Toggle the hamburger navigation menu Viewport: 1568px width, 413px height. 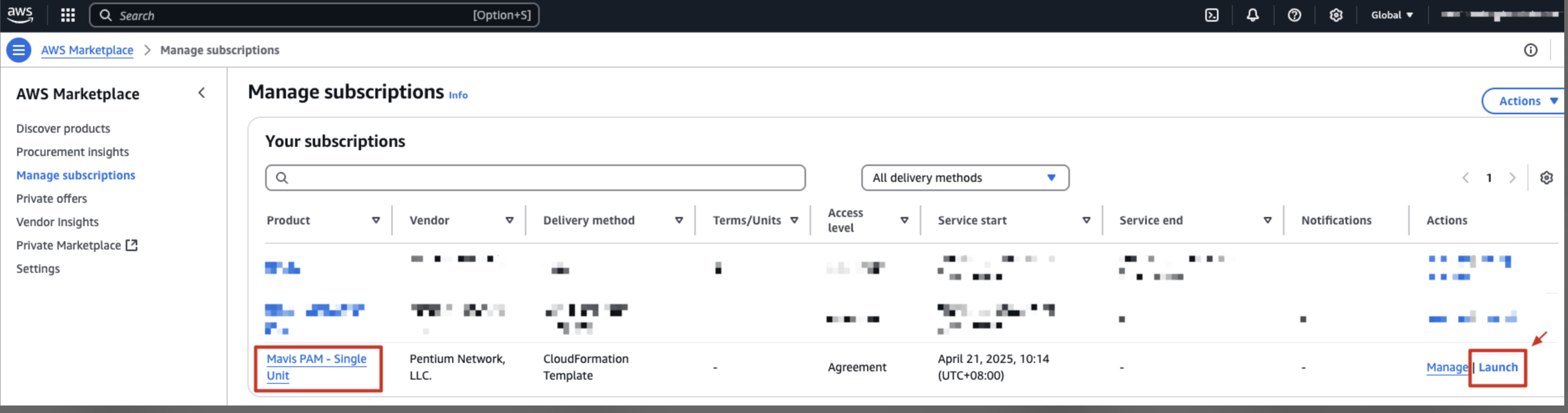(19, 50)
